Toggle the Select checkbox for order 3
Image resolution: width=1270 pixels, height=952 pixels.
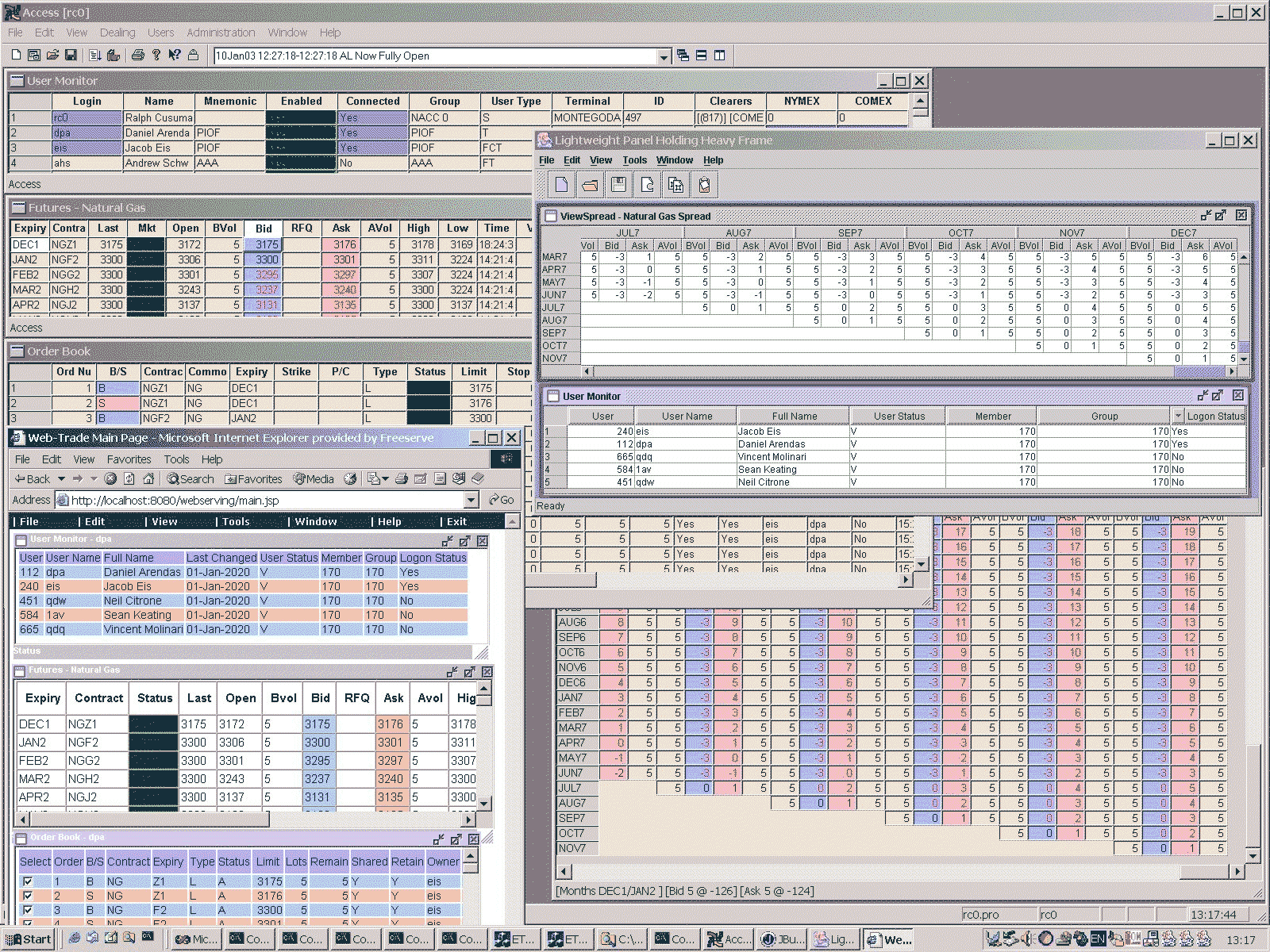(x=28, y=910)
